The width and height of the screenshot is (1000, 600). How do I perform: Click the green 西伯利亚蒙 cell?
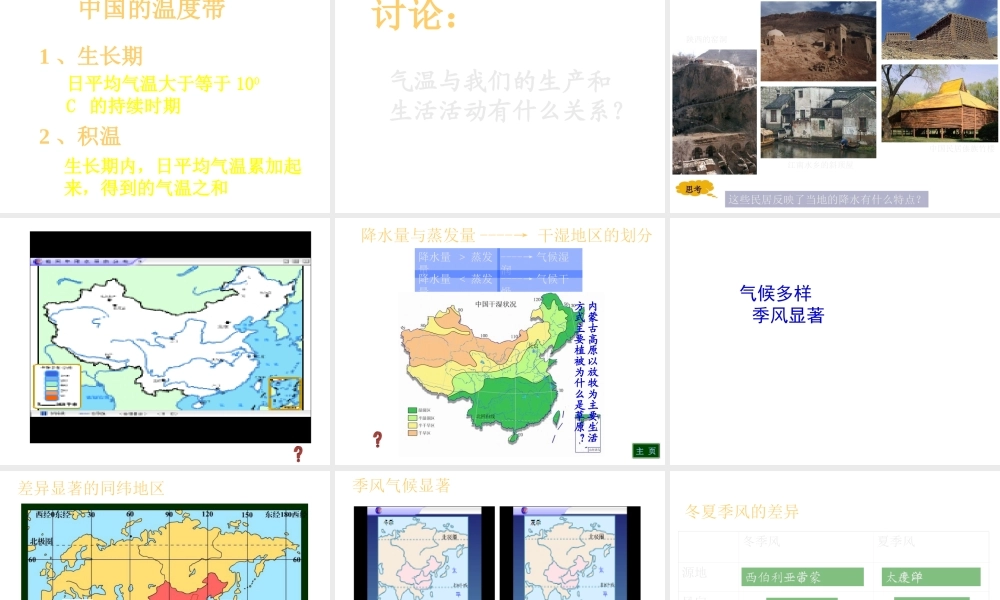point(802,577)
